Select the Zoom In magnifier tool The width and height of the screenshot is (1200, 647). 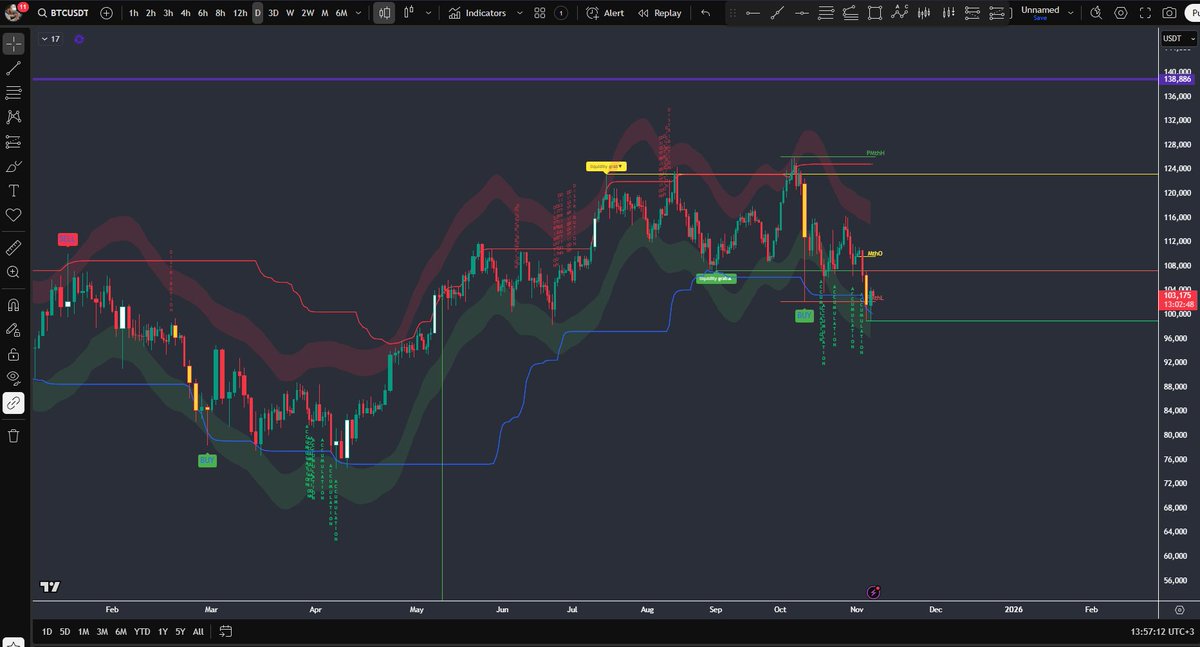[13, 272]
